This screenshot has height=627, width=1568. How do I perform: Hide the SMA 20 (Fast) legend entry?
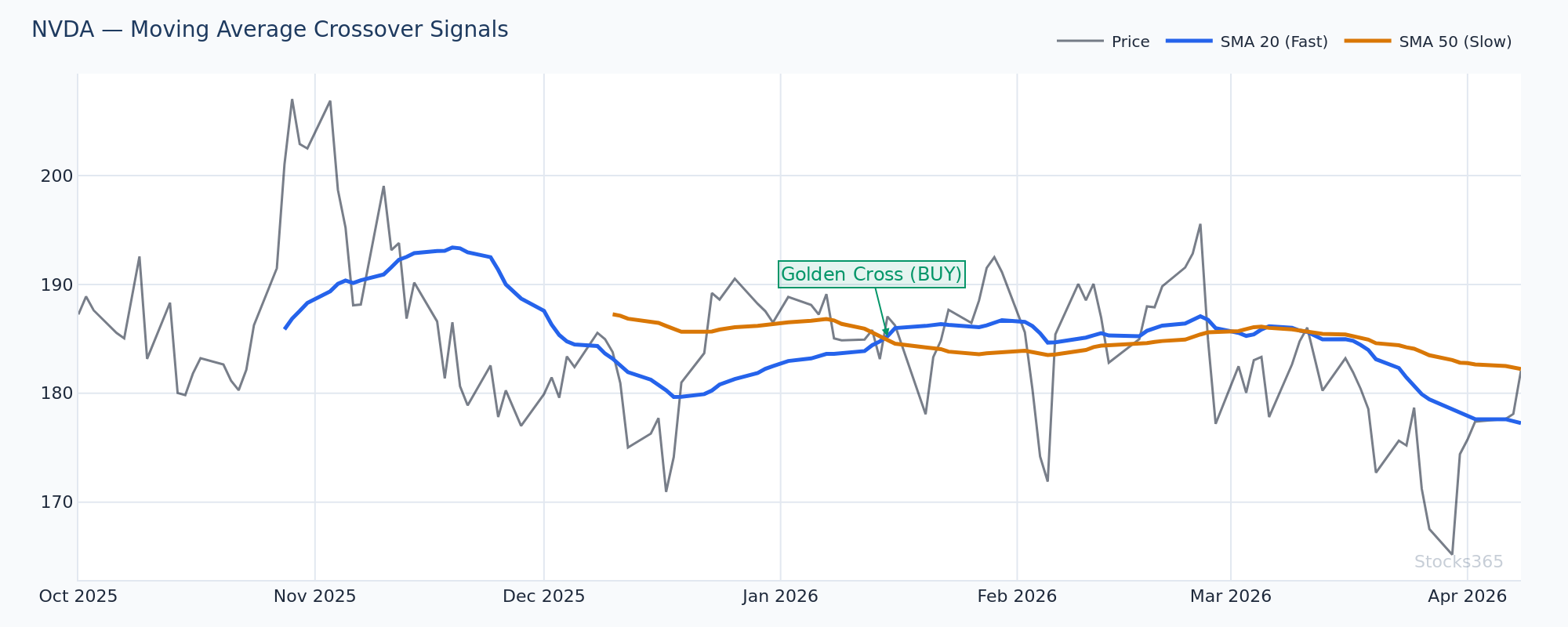point(1273,42)
